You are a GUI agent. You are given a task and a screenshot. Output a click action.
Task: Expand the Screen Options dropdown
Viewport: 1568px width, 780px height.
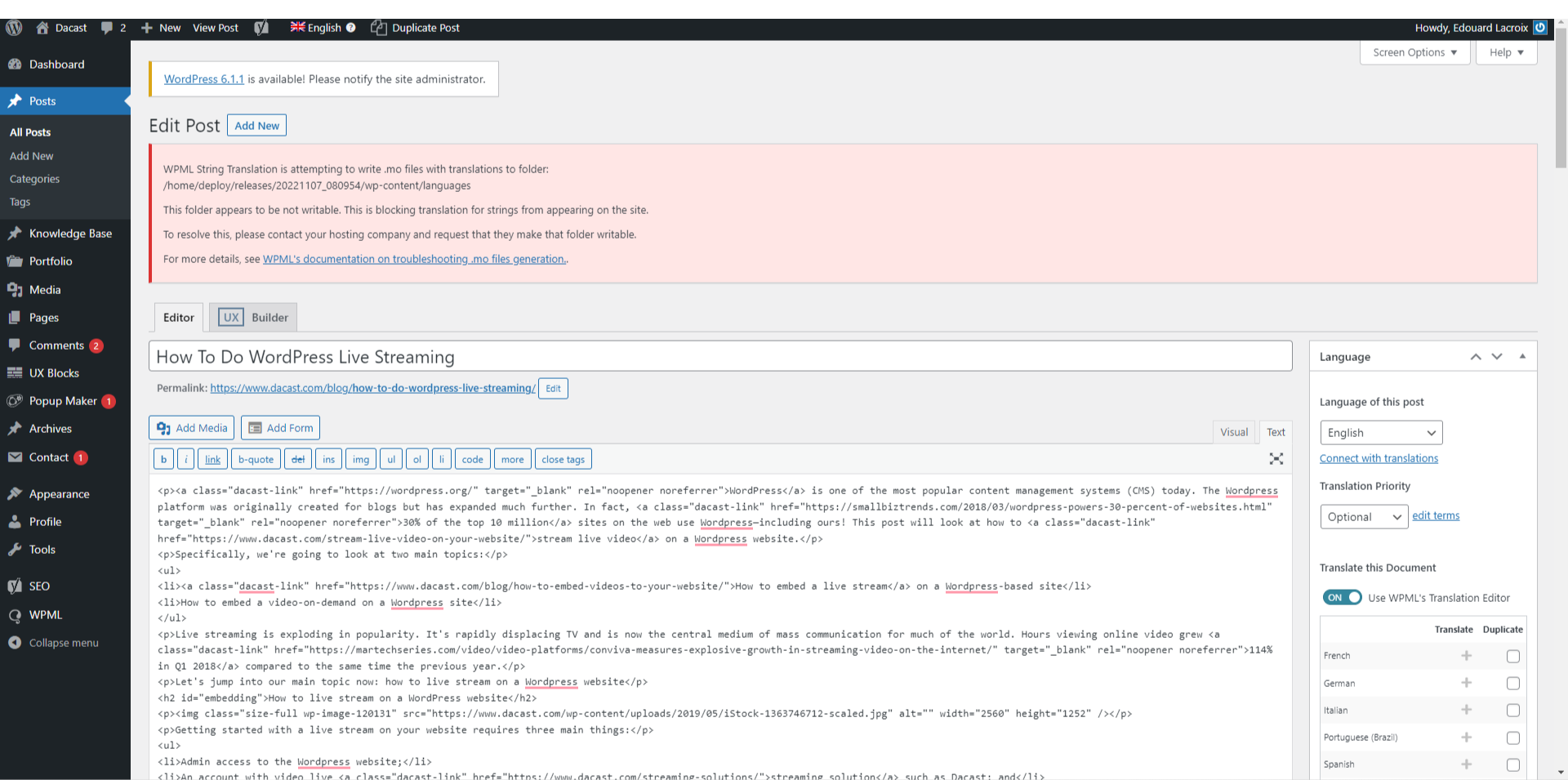coord(1414,52)
